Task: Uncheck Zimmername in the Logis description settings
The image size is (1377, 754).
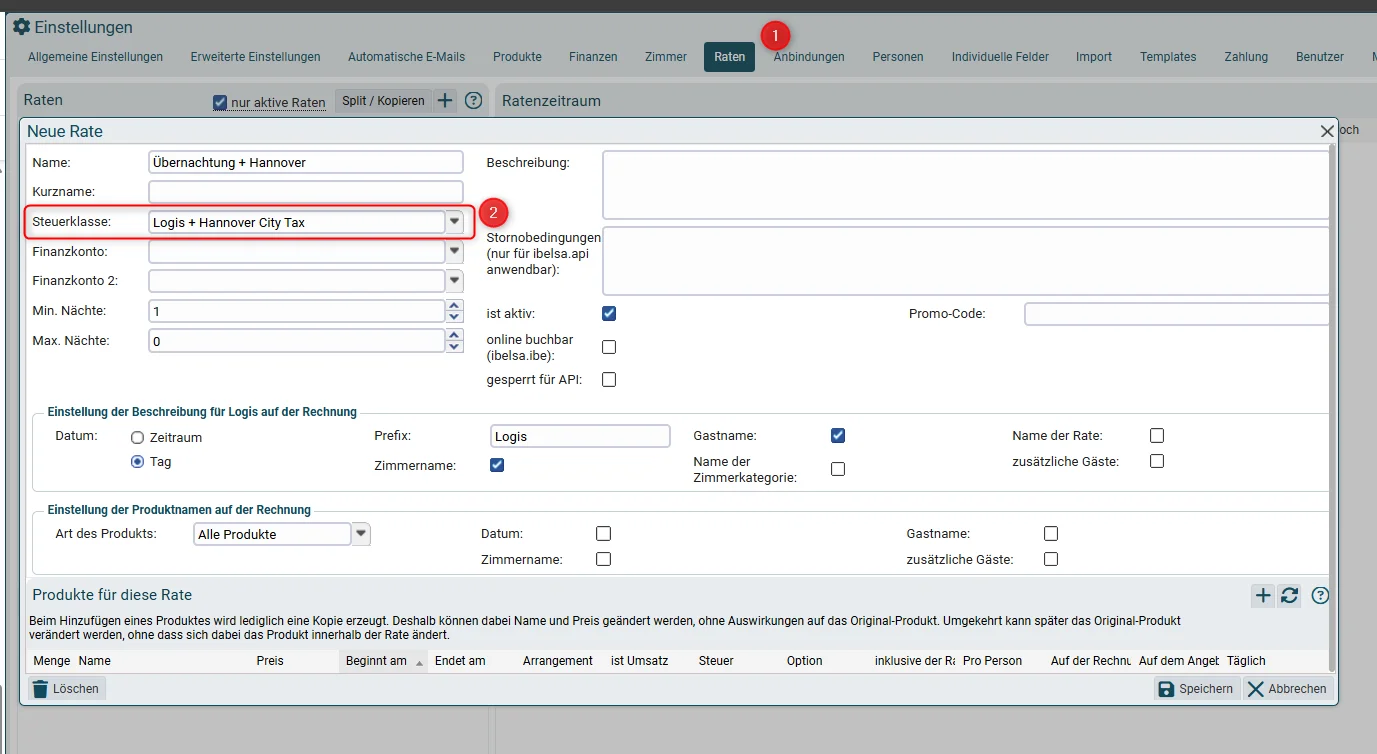Action: click(497, 465)
